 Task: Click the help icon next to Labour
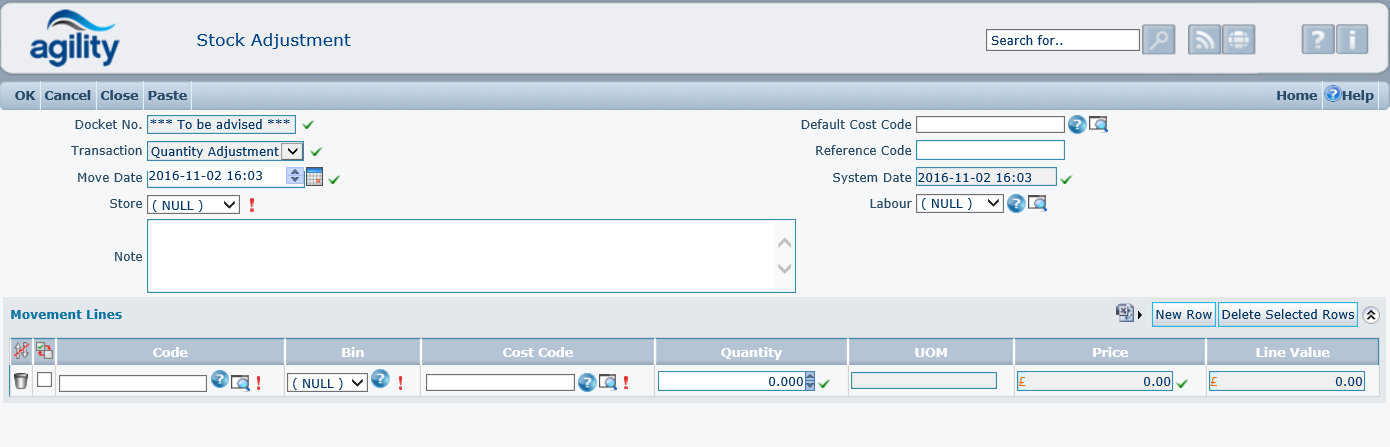(1016, 203)
